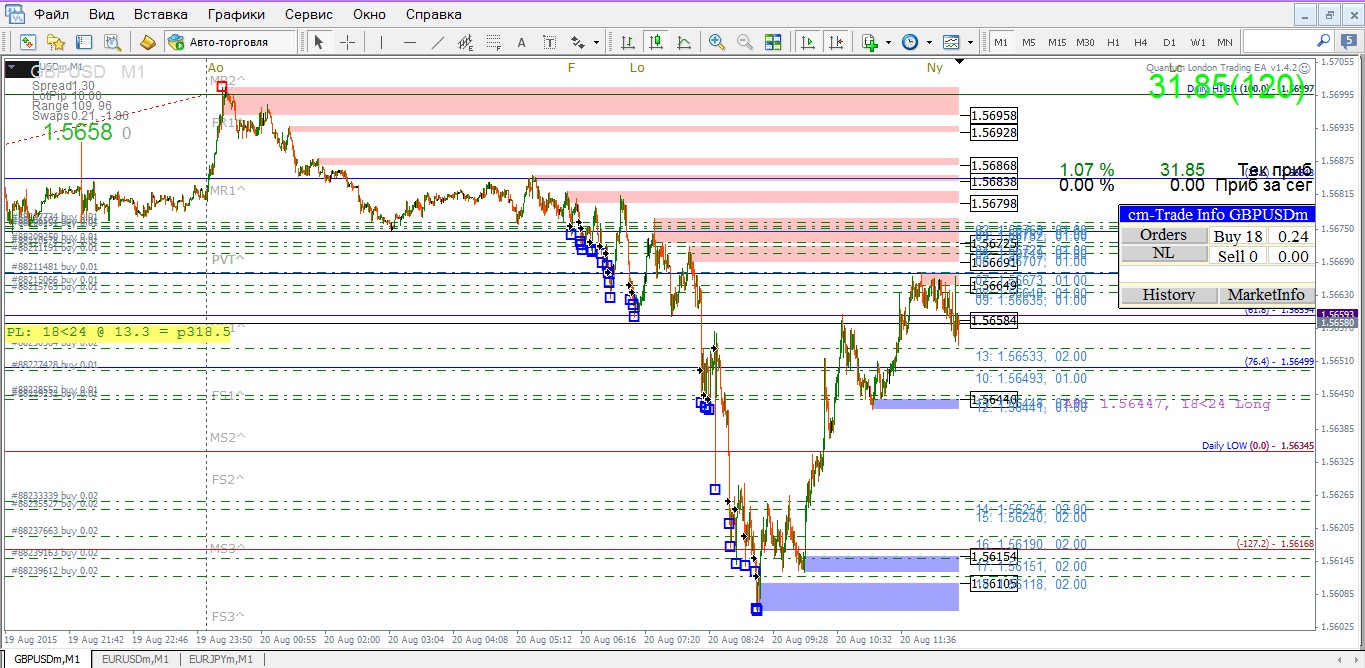
Task: Open the chat notifications icon
Action: click(1349, 42)
